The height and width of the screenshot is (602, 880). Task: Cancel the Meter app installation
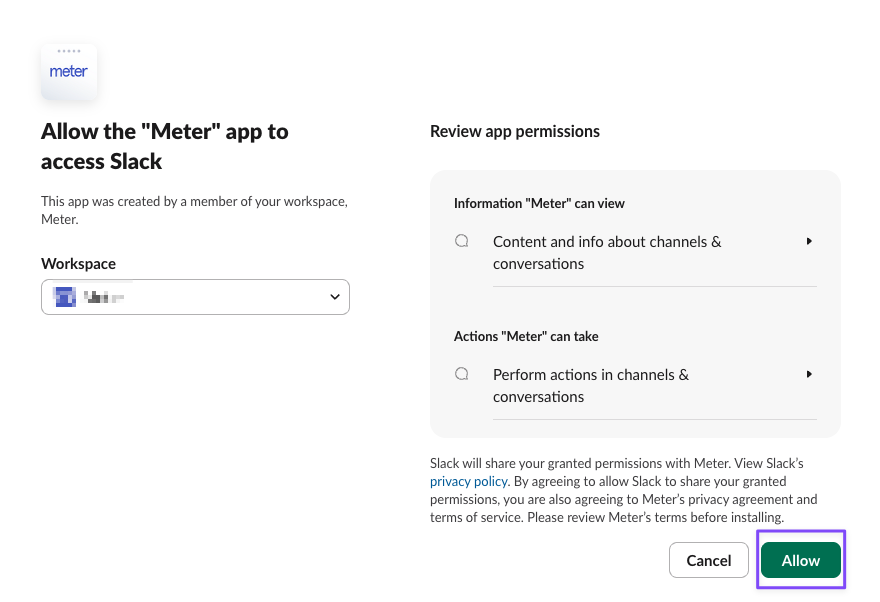point(708,560)
